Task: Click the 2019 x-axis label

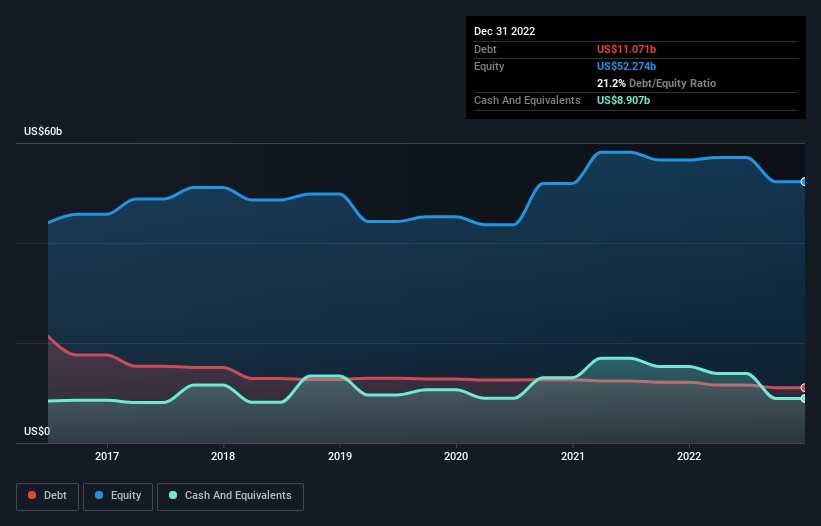Action: (340, 456)
